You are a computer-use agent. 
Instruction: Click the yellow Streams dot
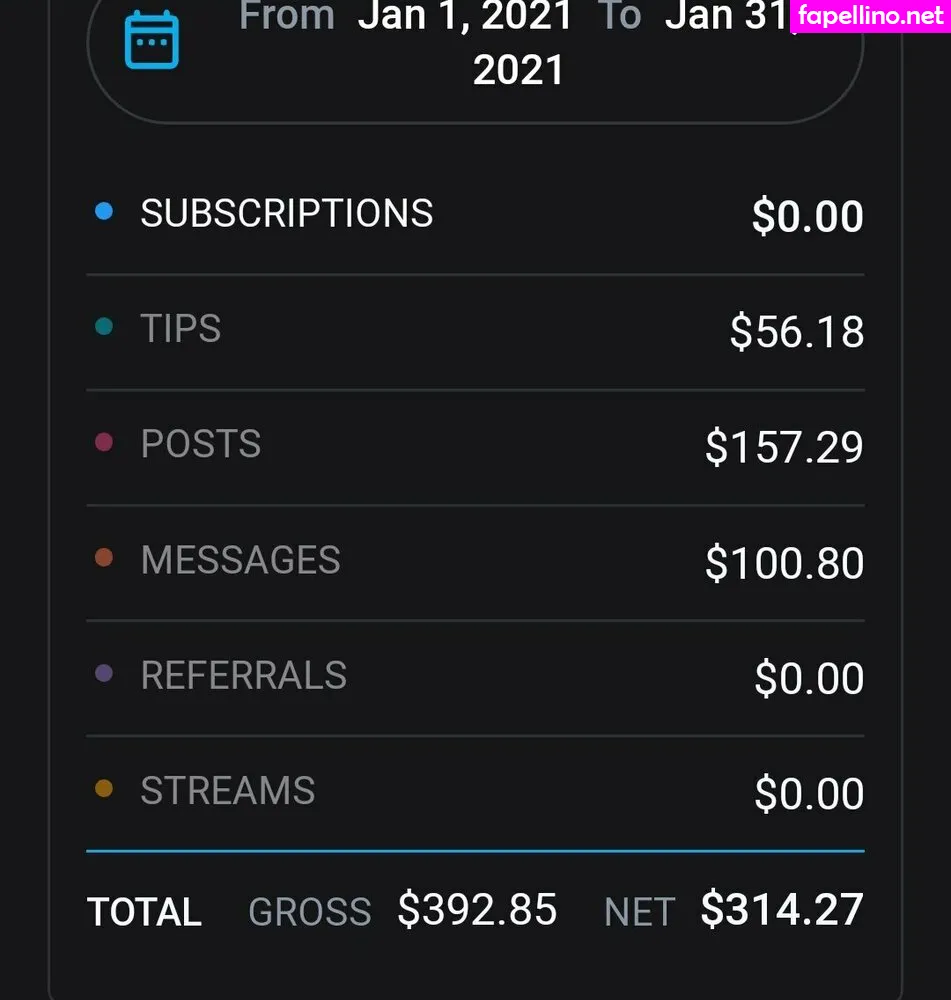coord(103,789)
